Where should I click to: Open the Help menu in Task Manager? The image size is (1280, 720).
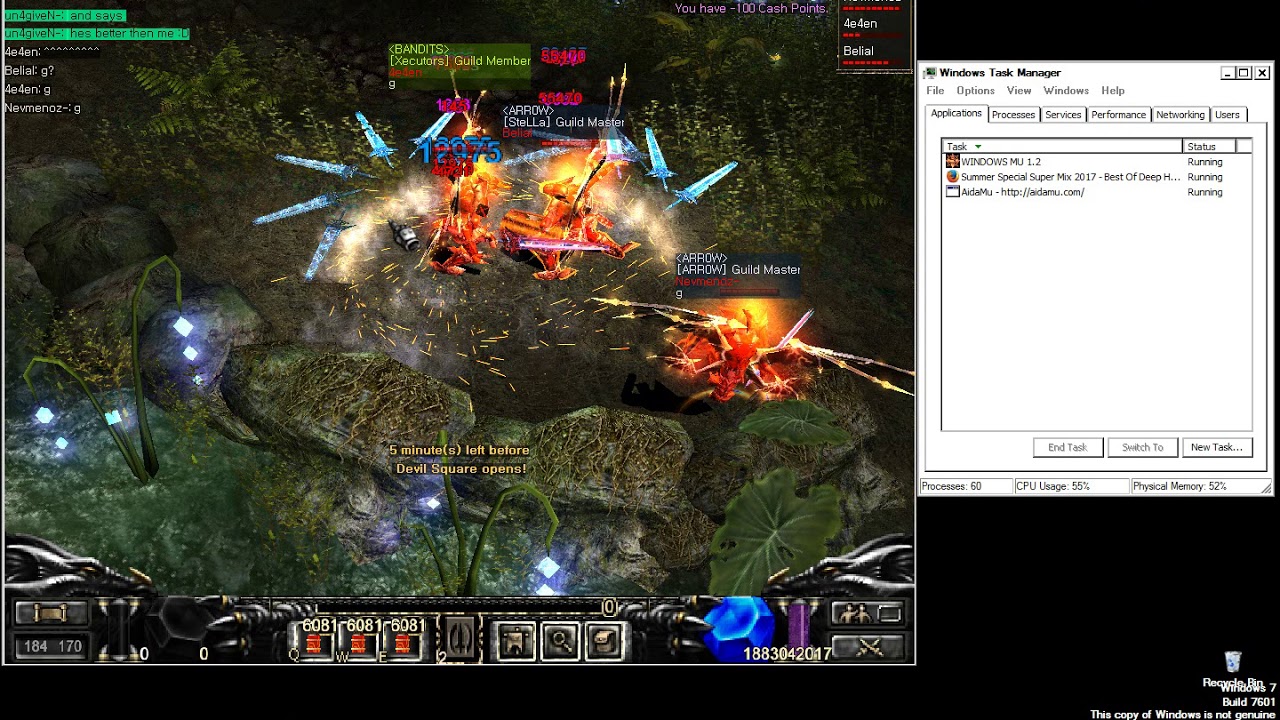pos(1113,90)
